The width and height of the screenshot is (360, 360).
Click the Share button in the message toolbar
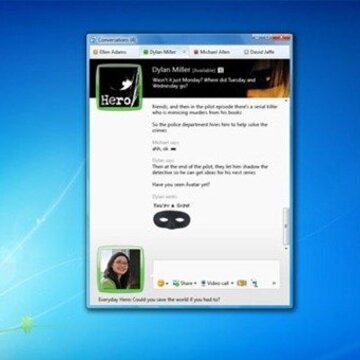[183, 283]
